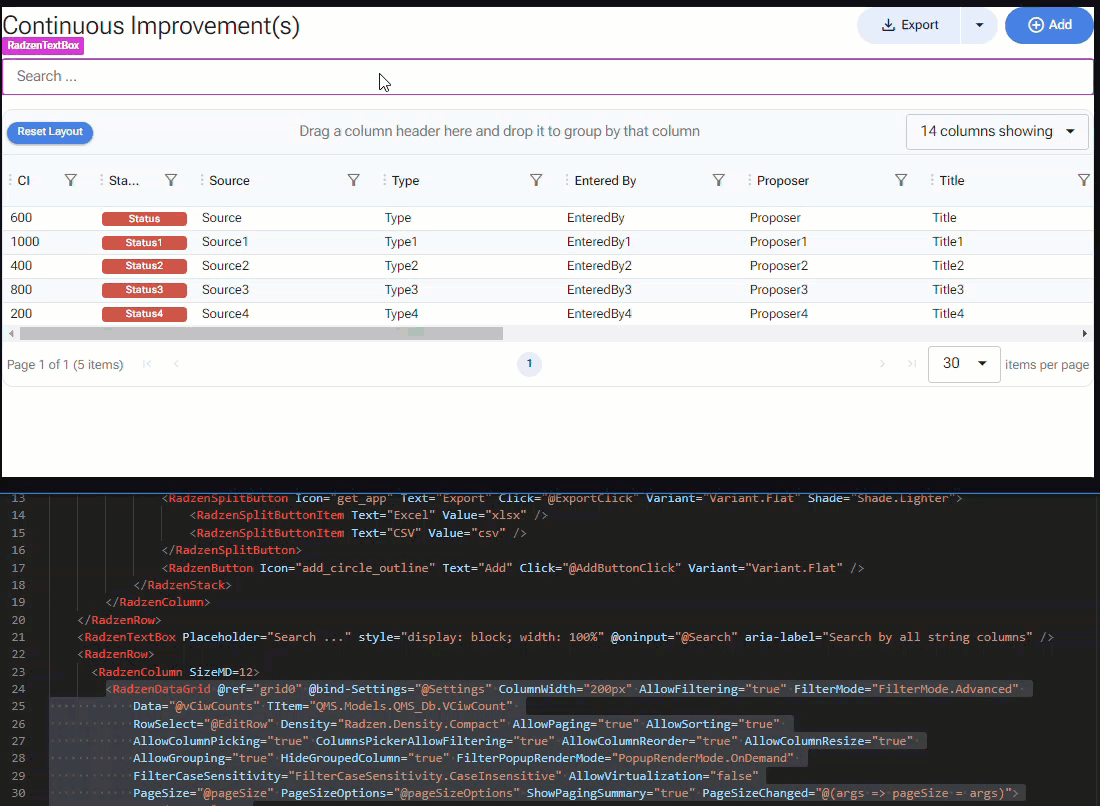1100x806 pixels.
Task: Open the Entered By column filter icon
Action: (x=718, y=180)
